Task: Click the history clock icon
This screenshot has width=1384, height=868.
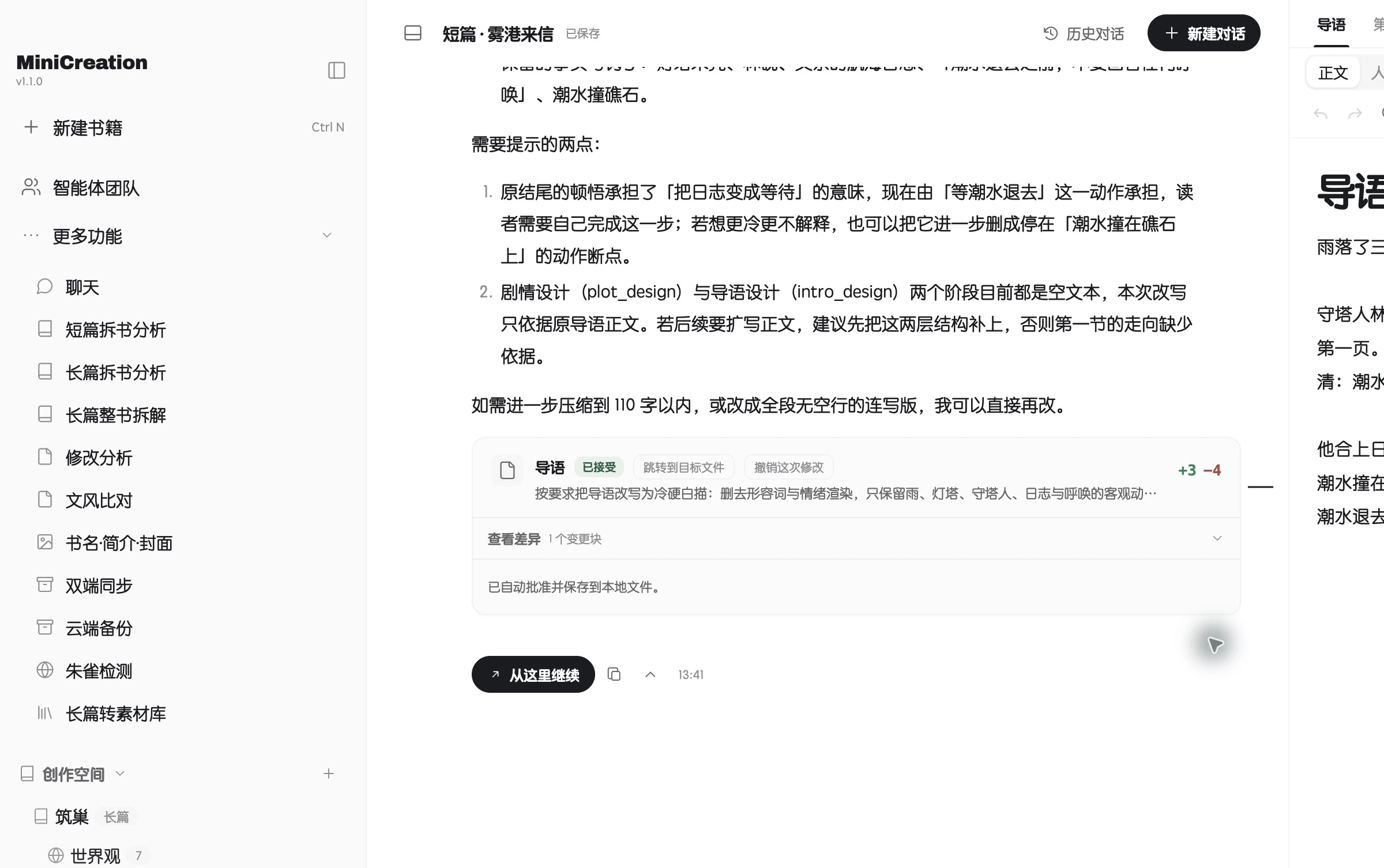Action: (1051, 33)
